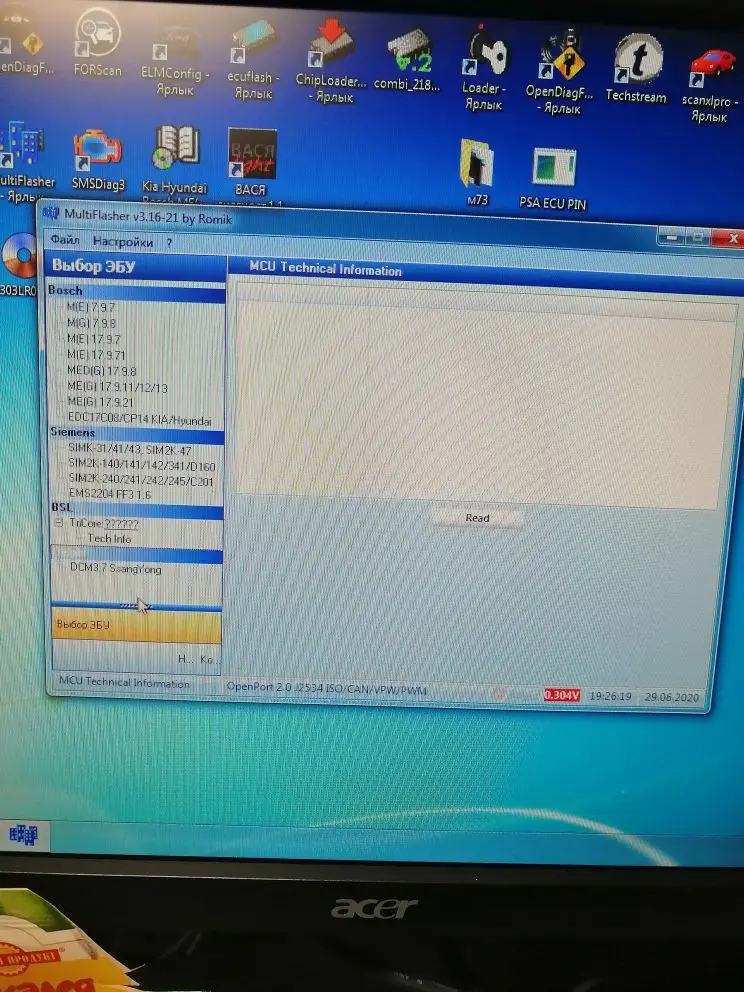Image resolution: width=744 pixels, height=992 pixels.
Task: Click the Siemens group header
Action: (137, 433)
